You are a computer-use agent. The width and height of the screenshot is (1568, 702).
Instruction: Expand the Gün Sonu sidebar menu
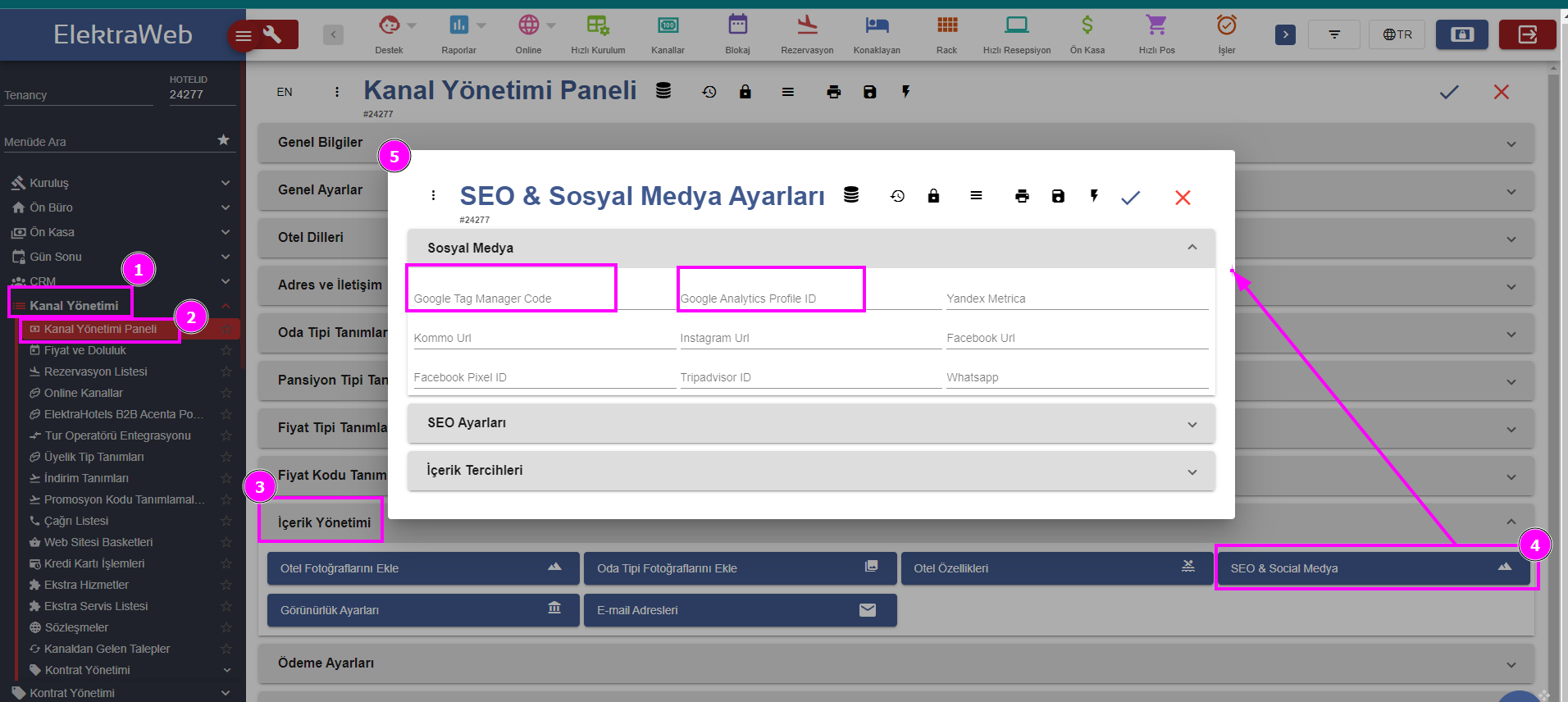coord(120,257)
